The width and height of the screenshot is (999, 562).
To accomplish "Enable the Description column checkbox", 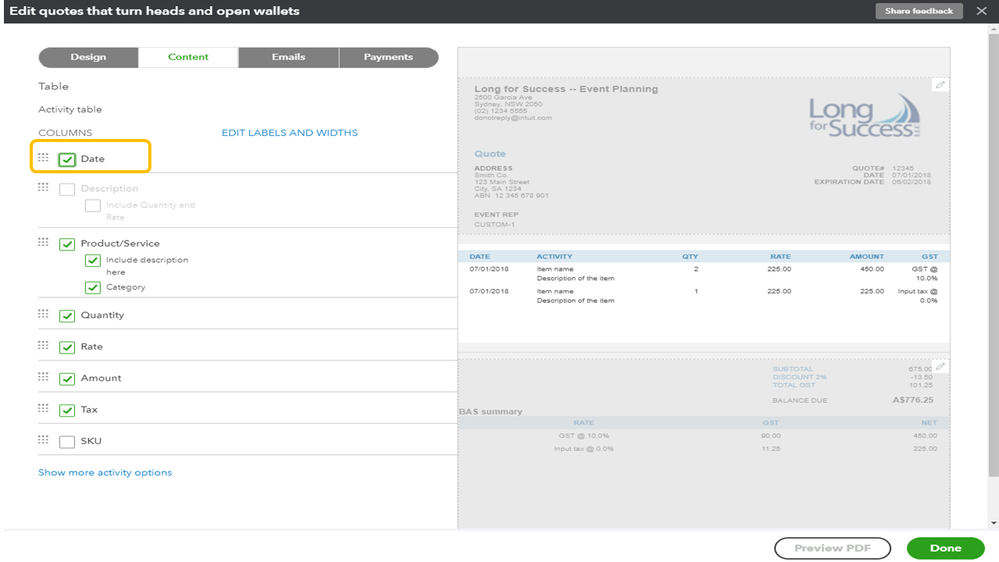I will coord(67,189).
